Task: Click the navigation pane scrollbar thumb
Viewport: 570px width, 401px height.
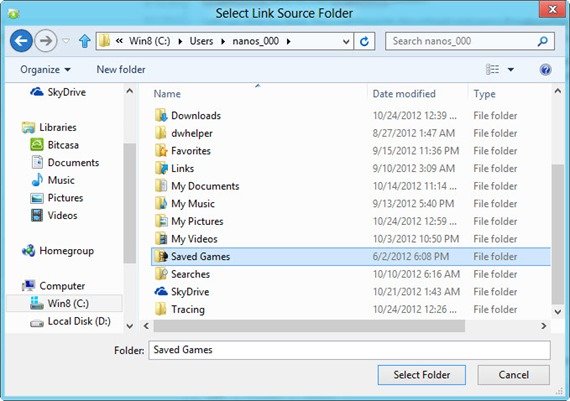Action: [x=129, y=203]
